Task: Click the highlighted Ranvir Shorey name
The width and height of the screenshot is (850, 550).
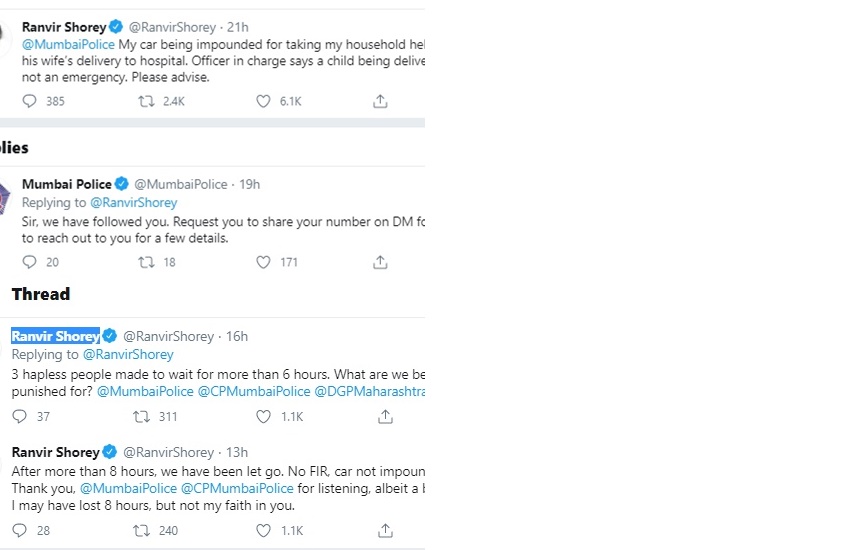Action: [55, 336]
